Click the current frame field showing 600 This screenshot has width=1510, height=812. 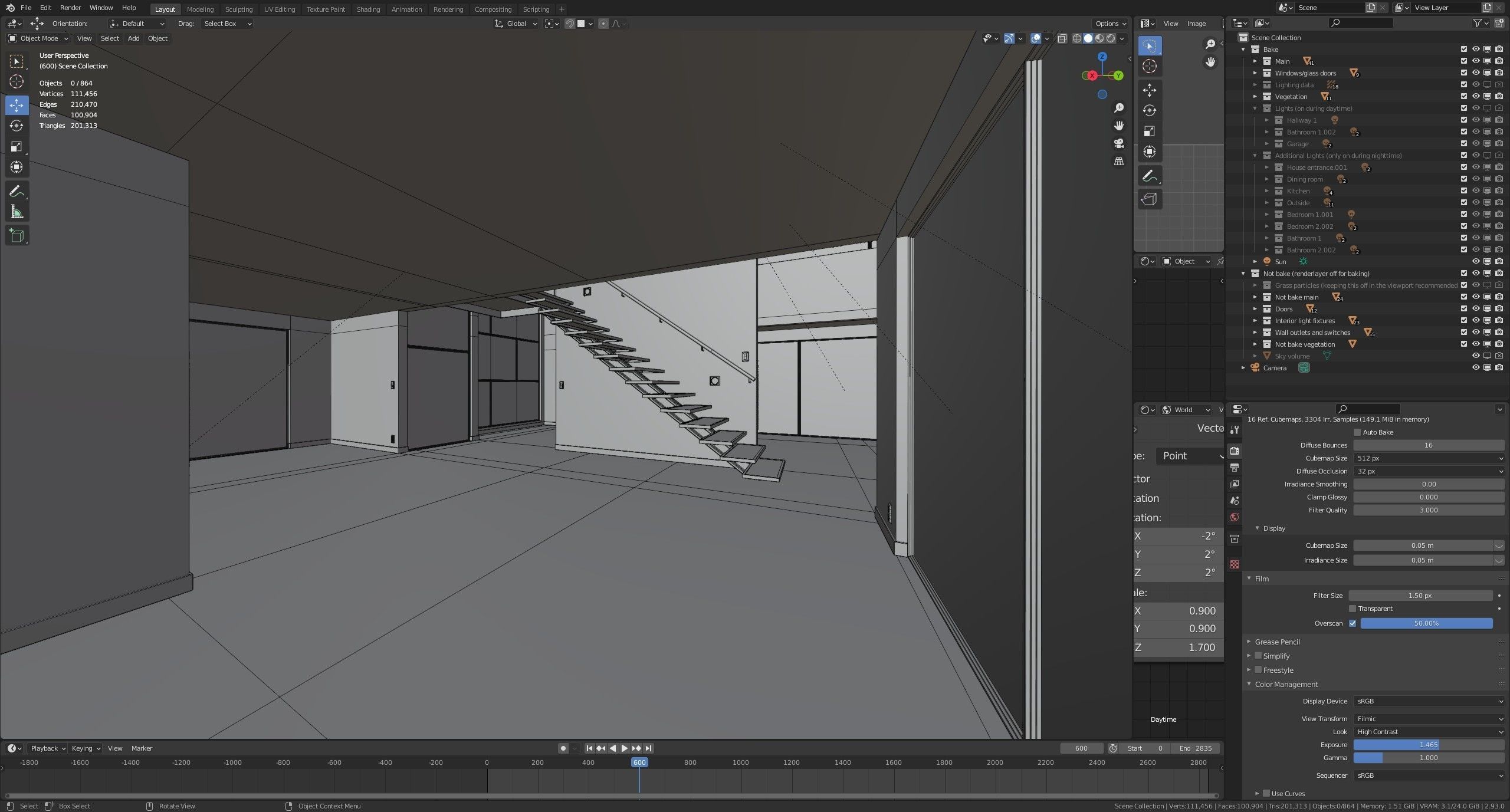[1082, 748]
